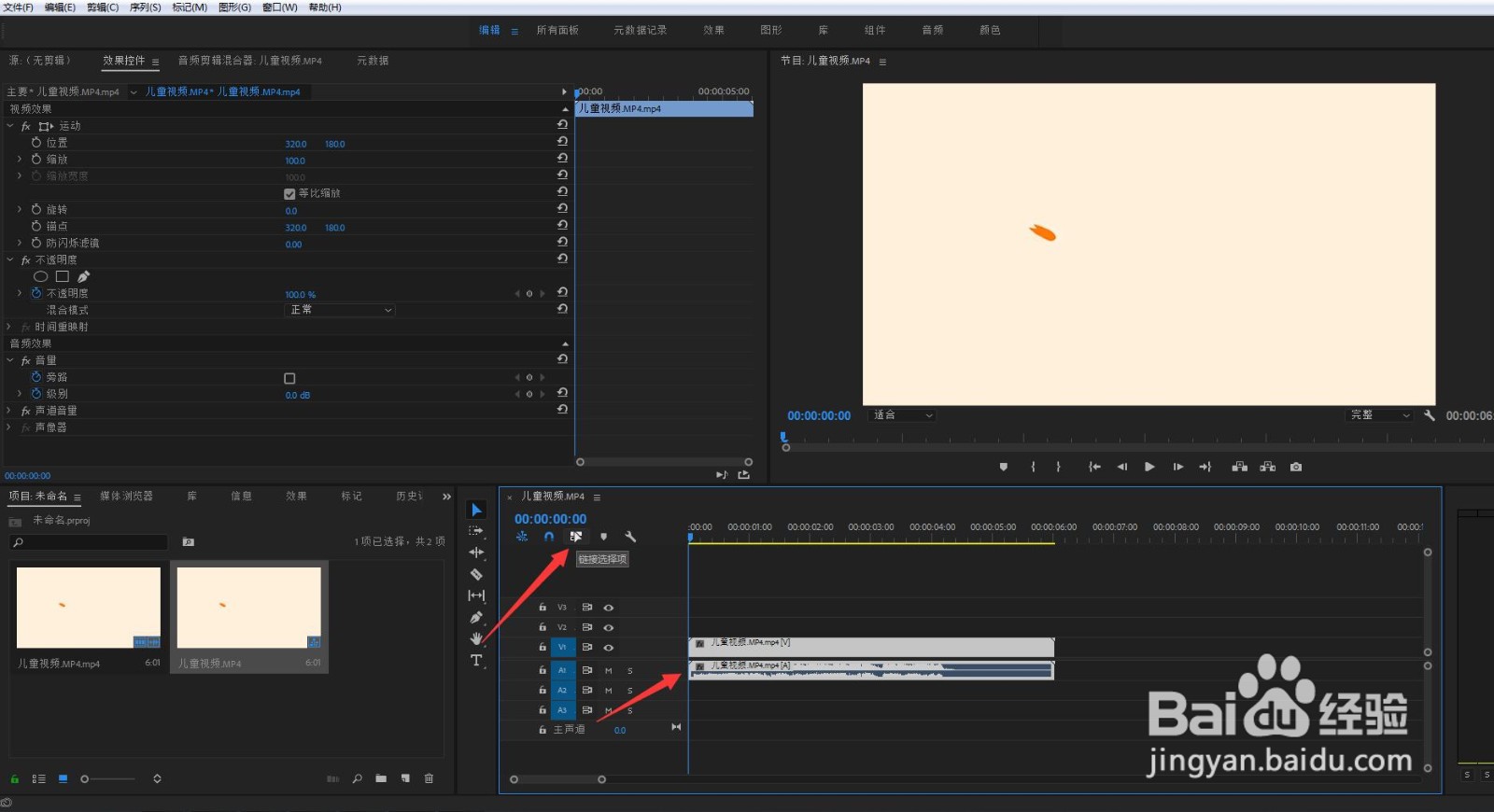Image resolution: width=1494 pixels, height=812 pixels.
Task: Select the Ripple Edit tool
Action: point(476,553)
